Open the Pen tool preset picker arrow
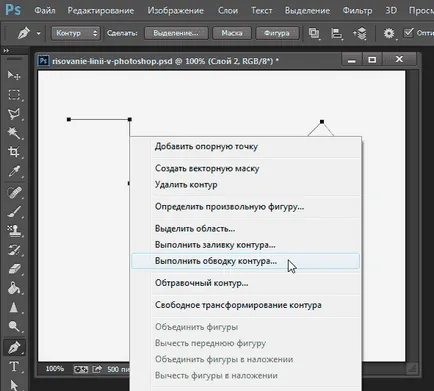434x391 pixels. 39,33
